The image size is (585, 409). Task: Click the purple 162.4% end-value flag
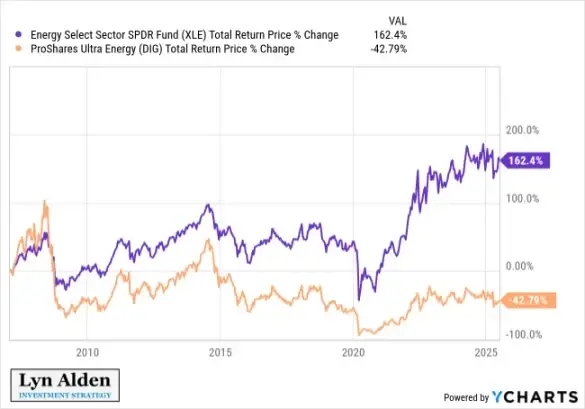[x=525, y=161]
